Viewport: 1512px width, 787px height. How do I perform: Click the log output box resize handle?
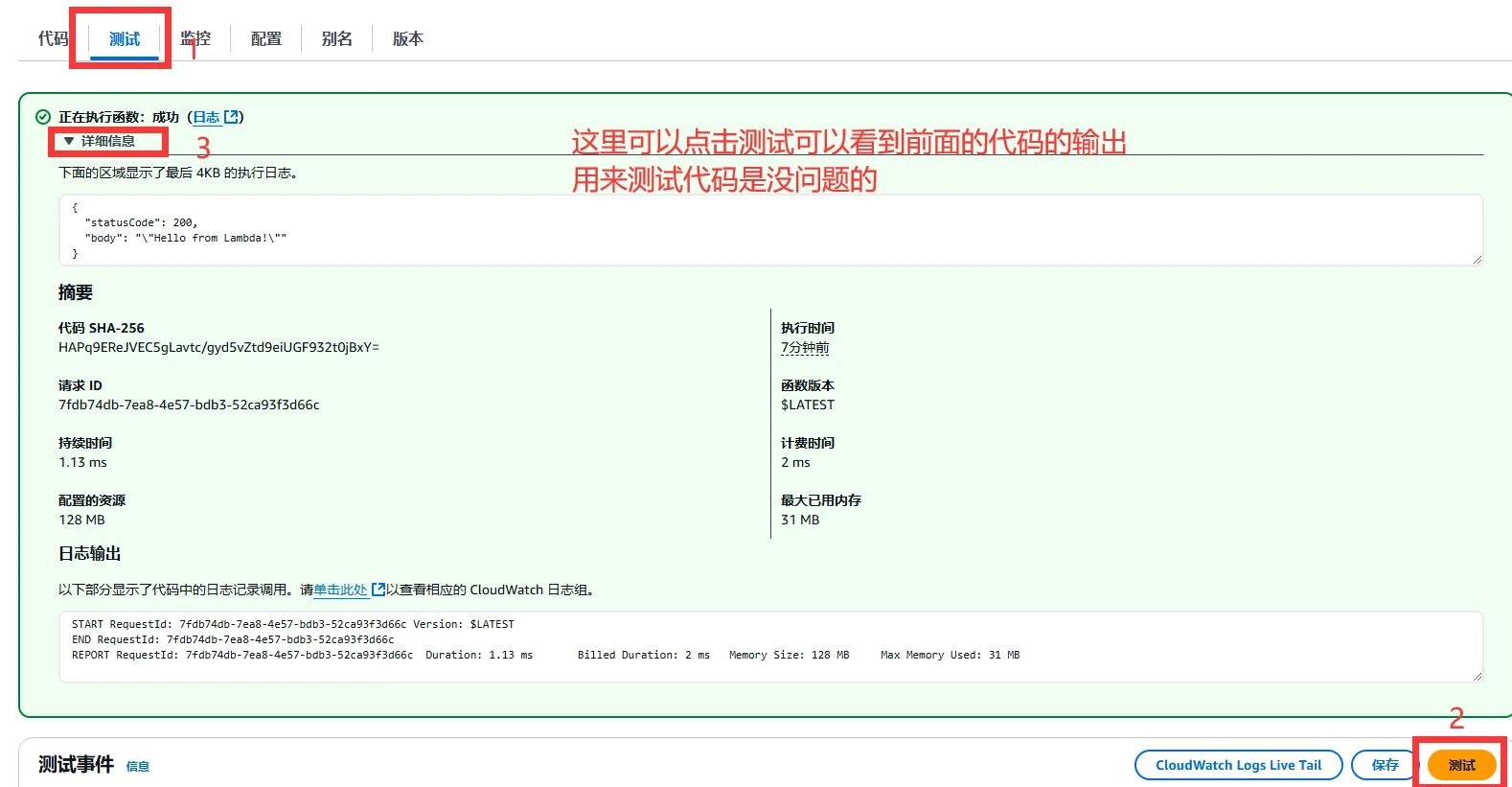(1477, 676)
